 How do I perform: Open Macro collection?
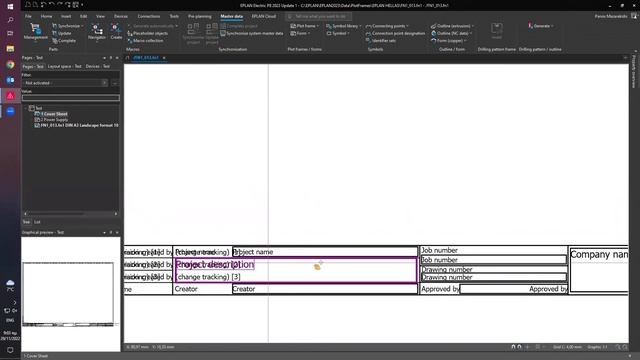click(x=145, y=40)
